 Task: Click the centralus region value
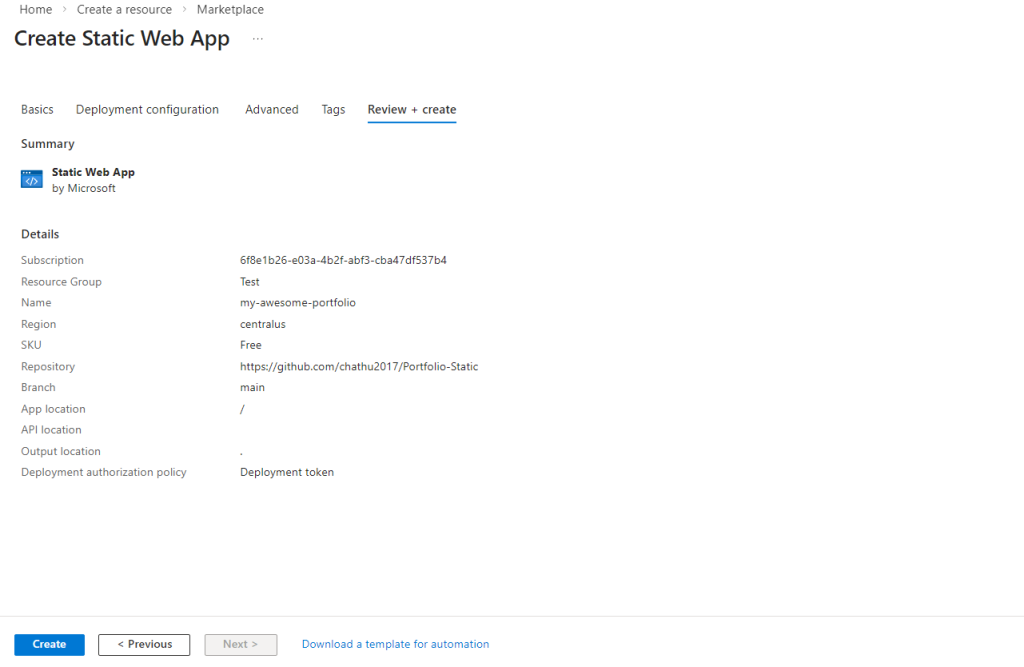263,324
